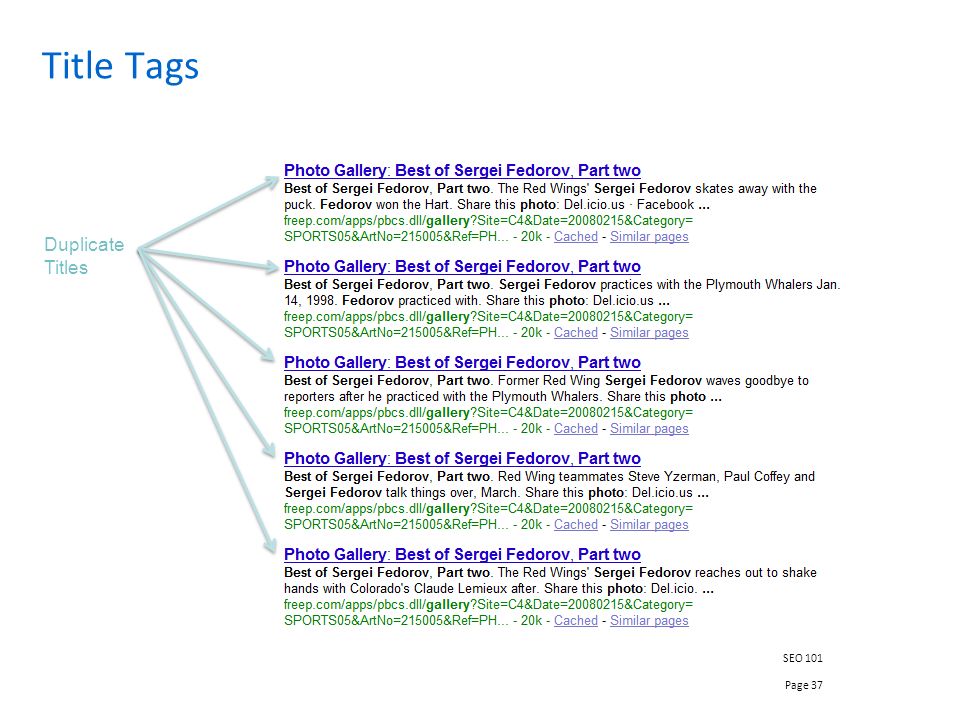Open the fifth Photo Gallery result title
Viewport: 960px width, 720px height.
(x=462, y=555)
